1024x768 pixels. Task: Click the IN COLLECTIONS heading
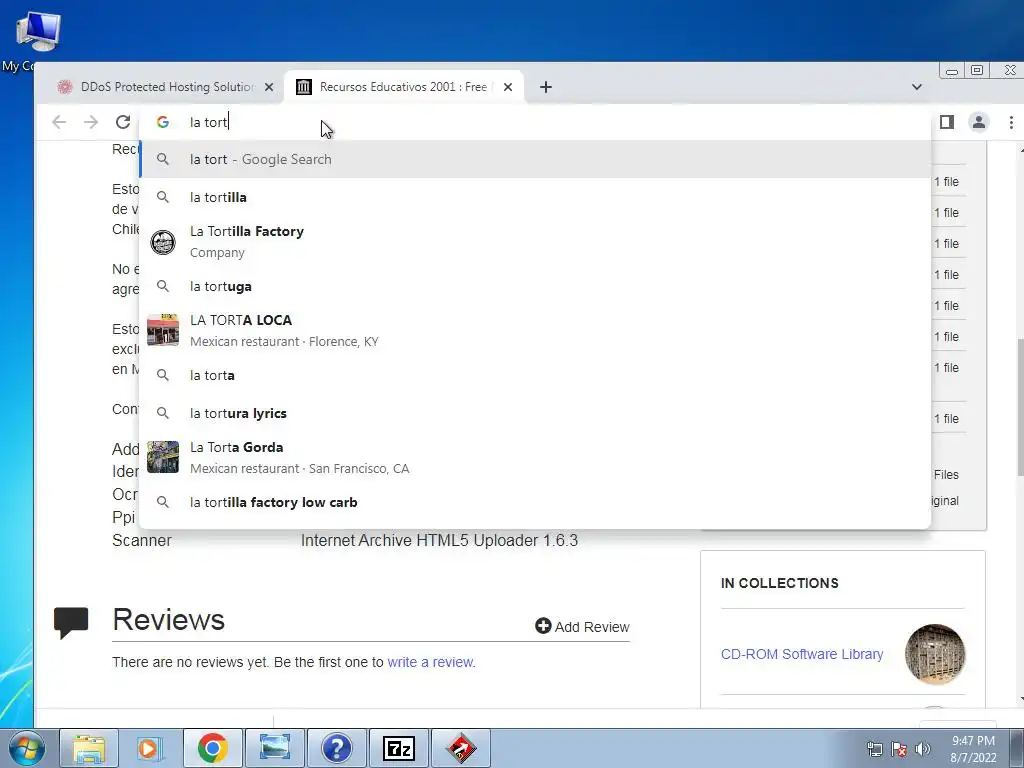[780, 583]
